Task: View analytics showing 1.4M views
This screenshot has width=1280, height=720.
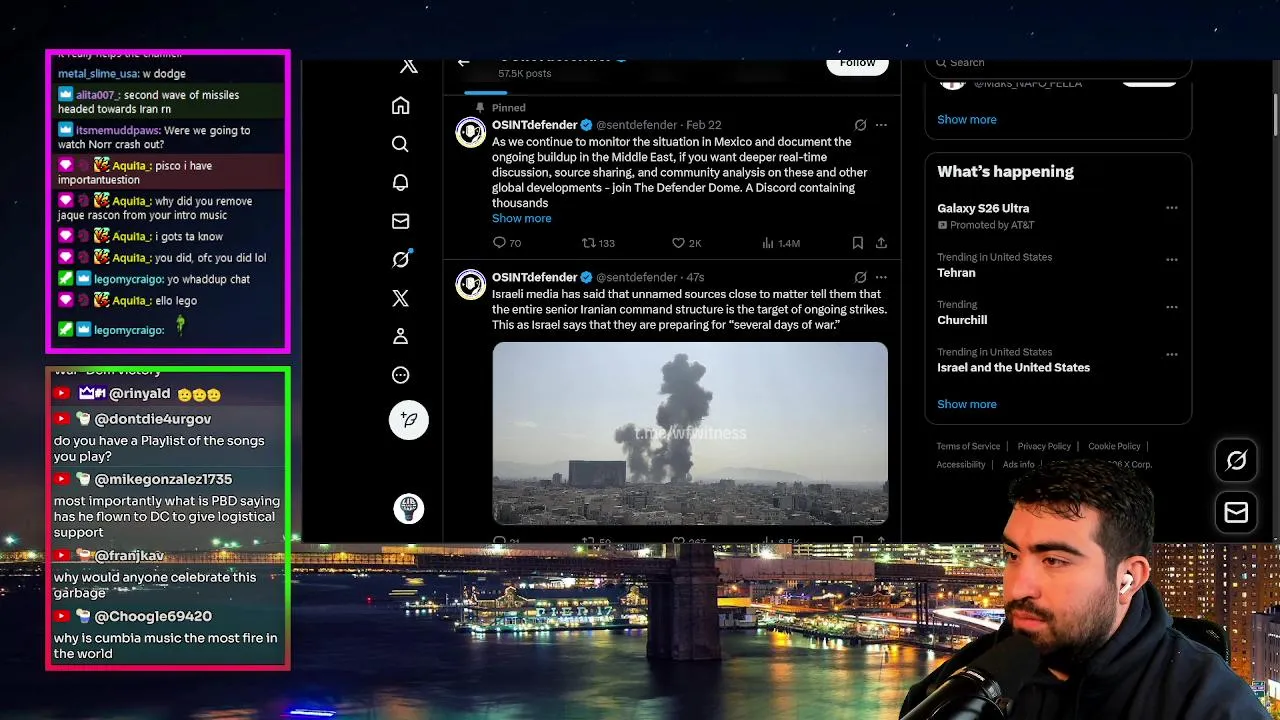Action: (780, 243)
